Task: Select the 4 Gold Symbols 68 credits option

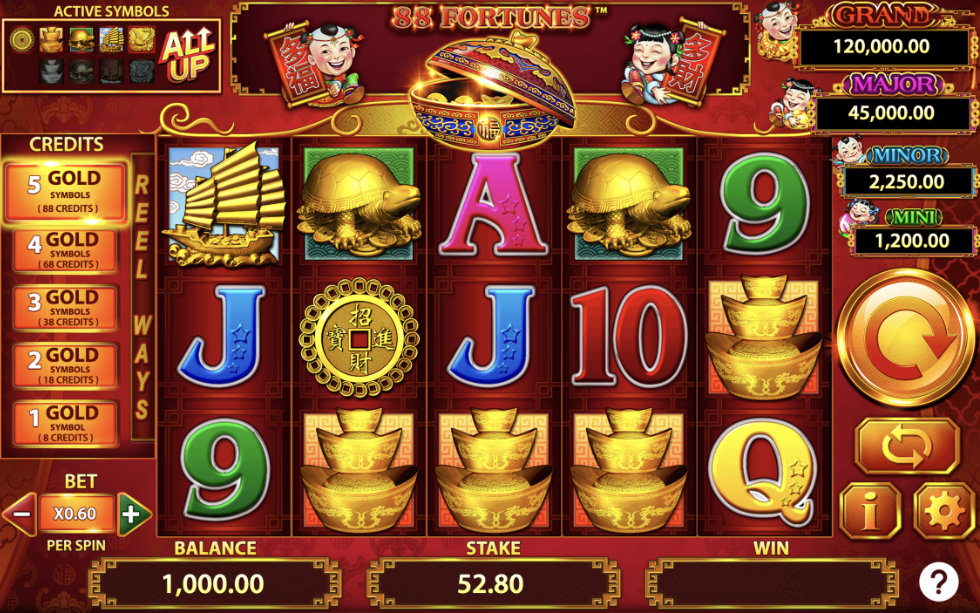Action: [66, 251]
